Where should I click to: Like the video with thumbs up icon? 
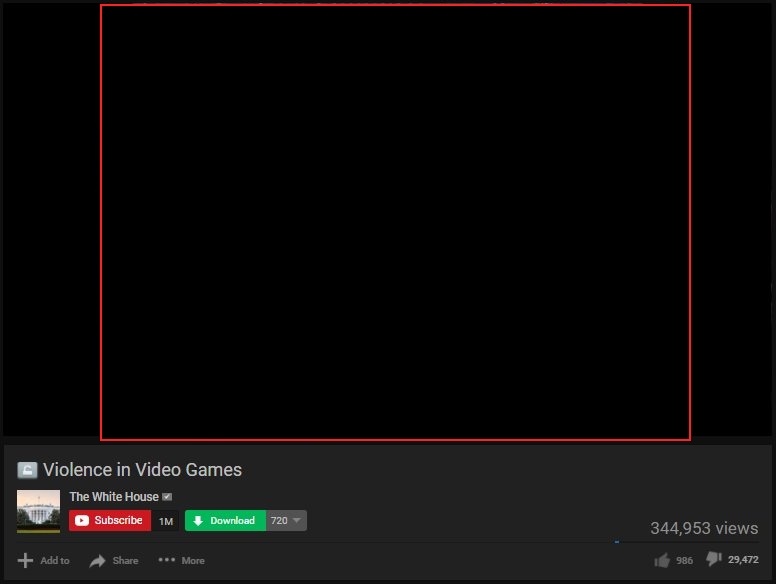coord(662,560)
